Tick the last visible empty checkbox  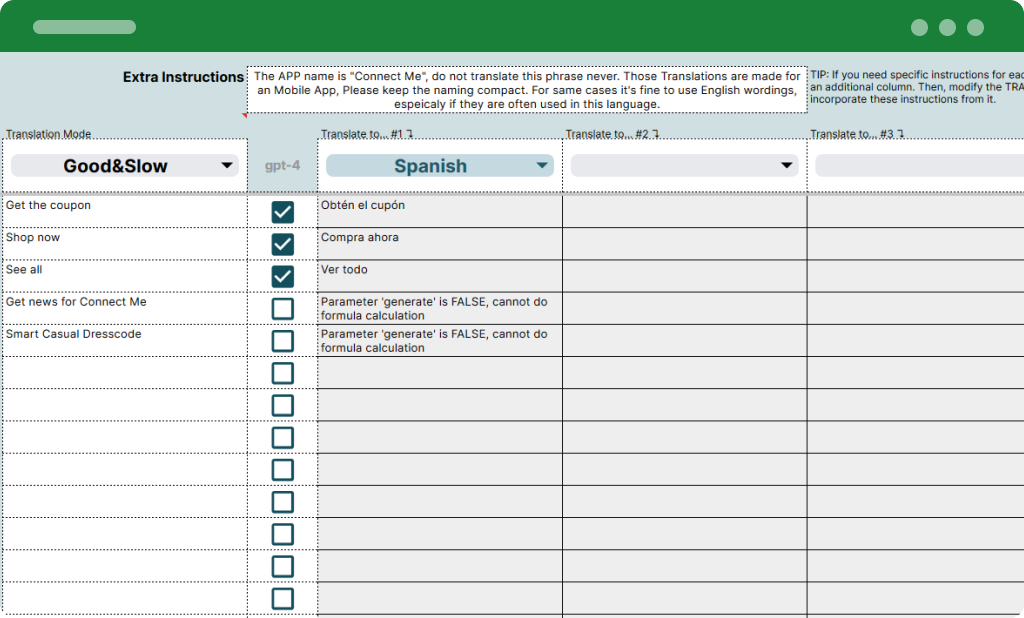[283, 598]
